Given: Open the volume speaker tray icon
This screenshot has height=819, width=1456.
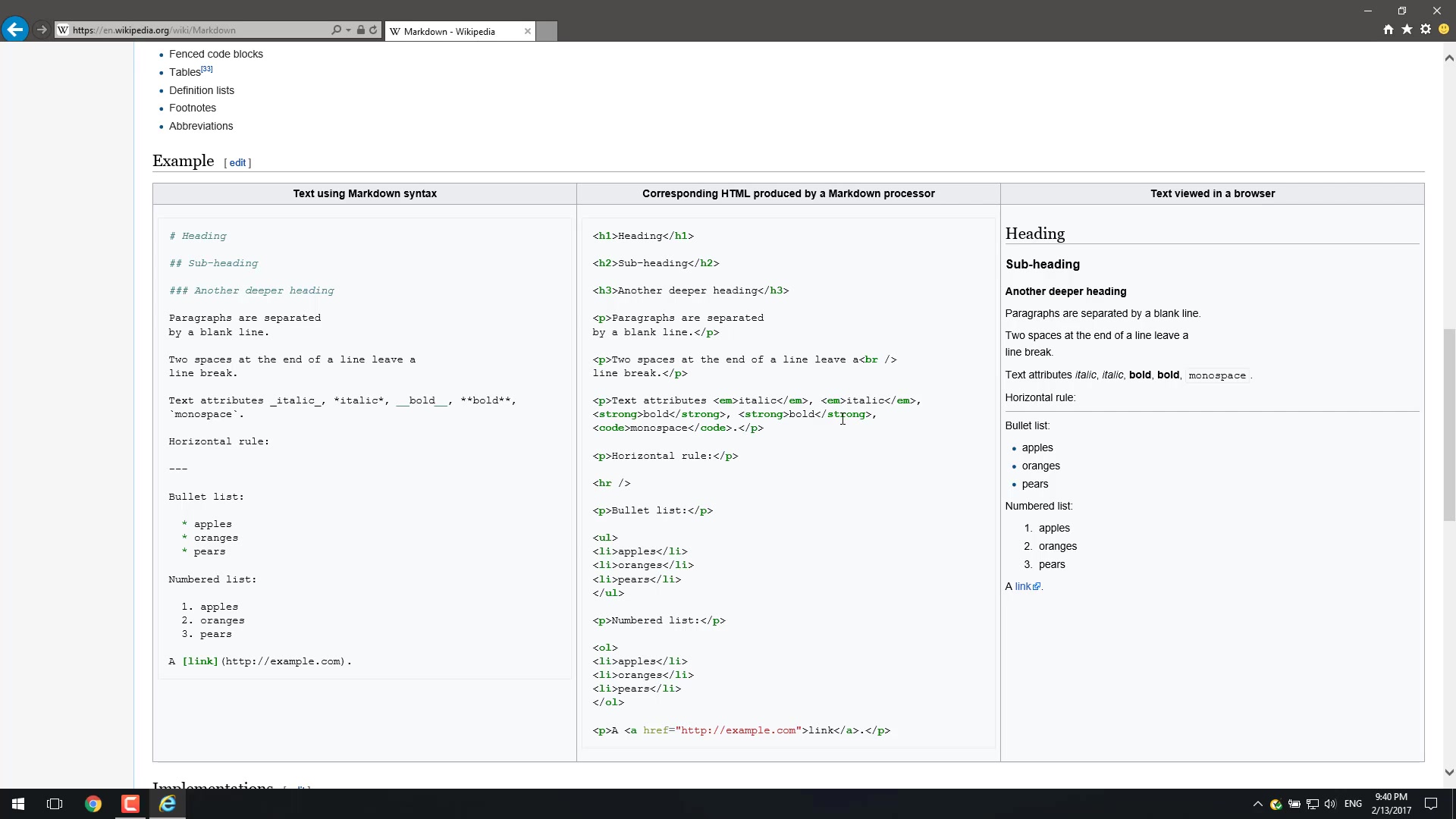Looking at the screenshot, I should point(1330,804).
